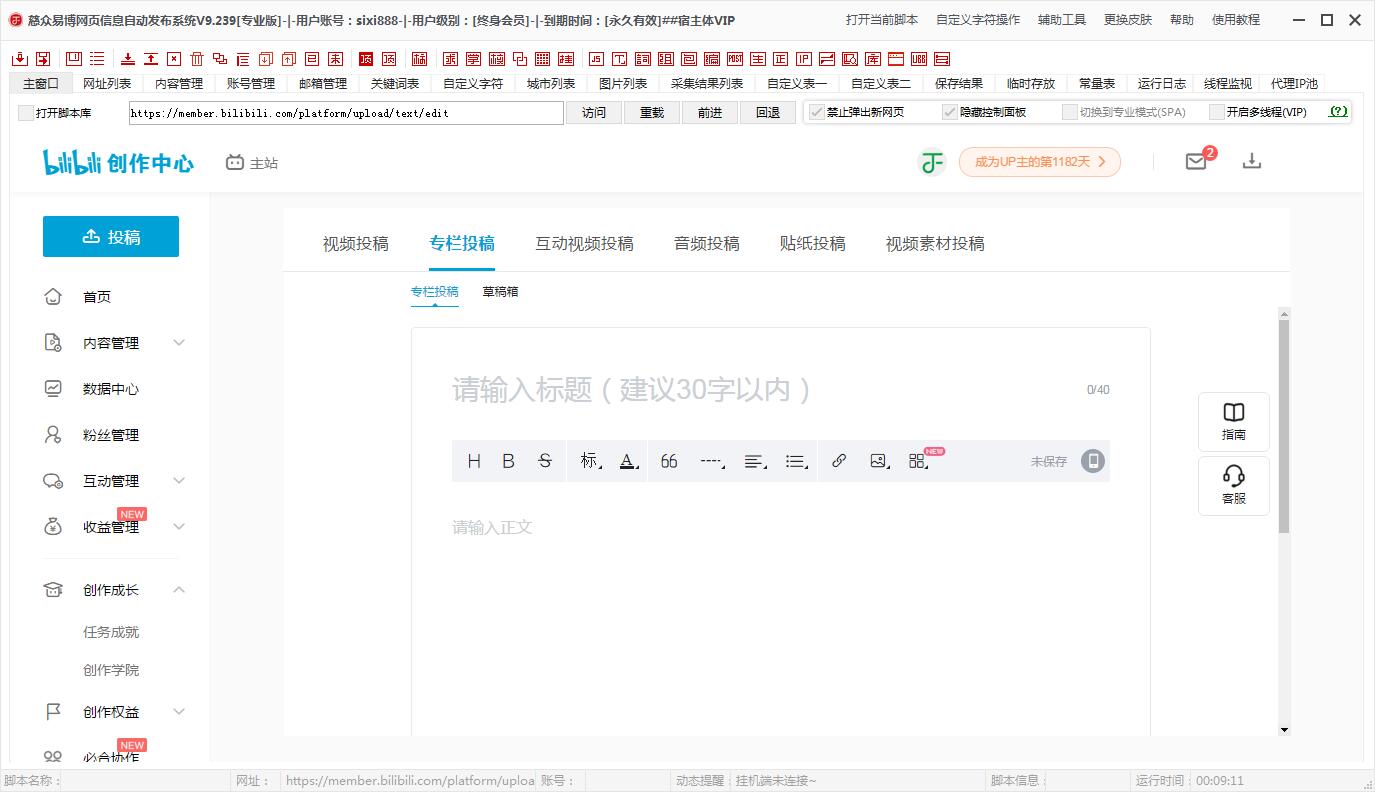Toggle 切换到专业模式(SPA) checkbox

pyautogui.click(x=1070, y=112)
